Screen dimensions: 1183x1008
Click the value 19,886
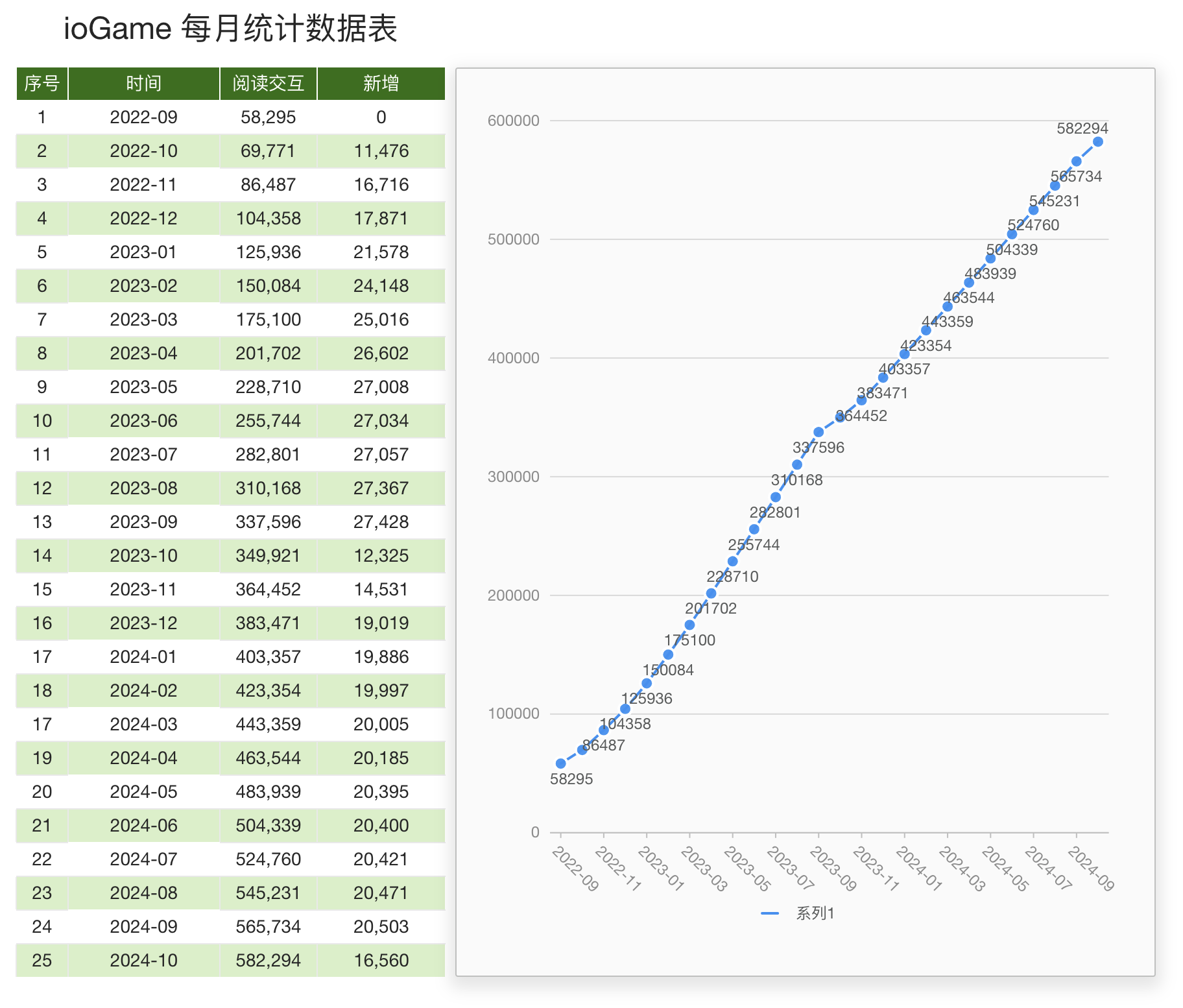coord(381,657)
